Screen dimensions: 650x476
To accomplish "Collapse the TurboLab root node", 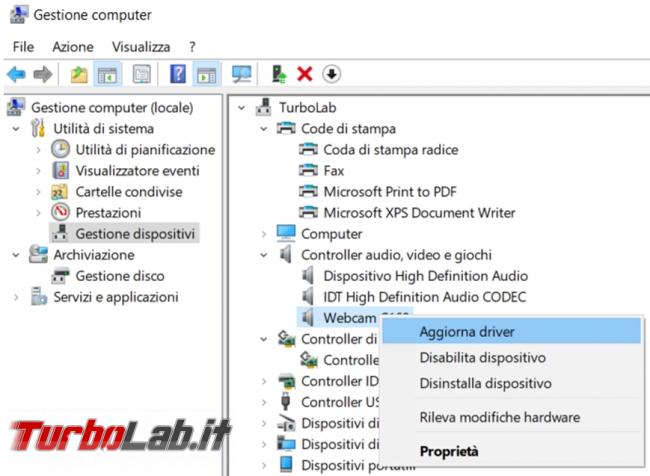I will coord(241,108).
